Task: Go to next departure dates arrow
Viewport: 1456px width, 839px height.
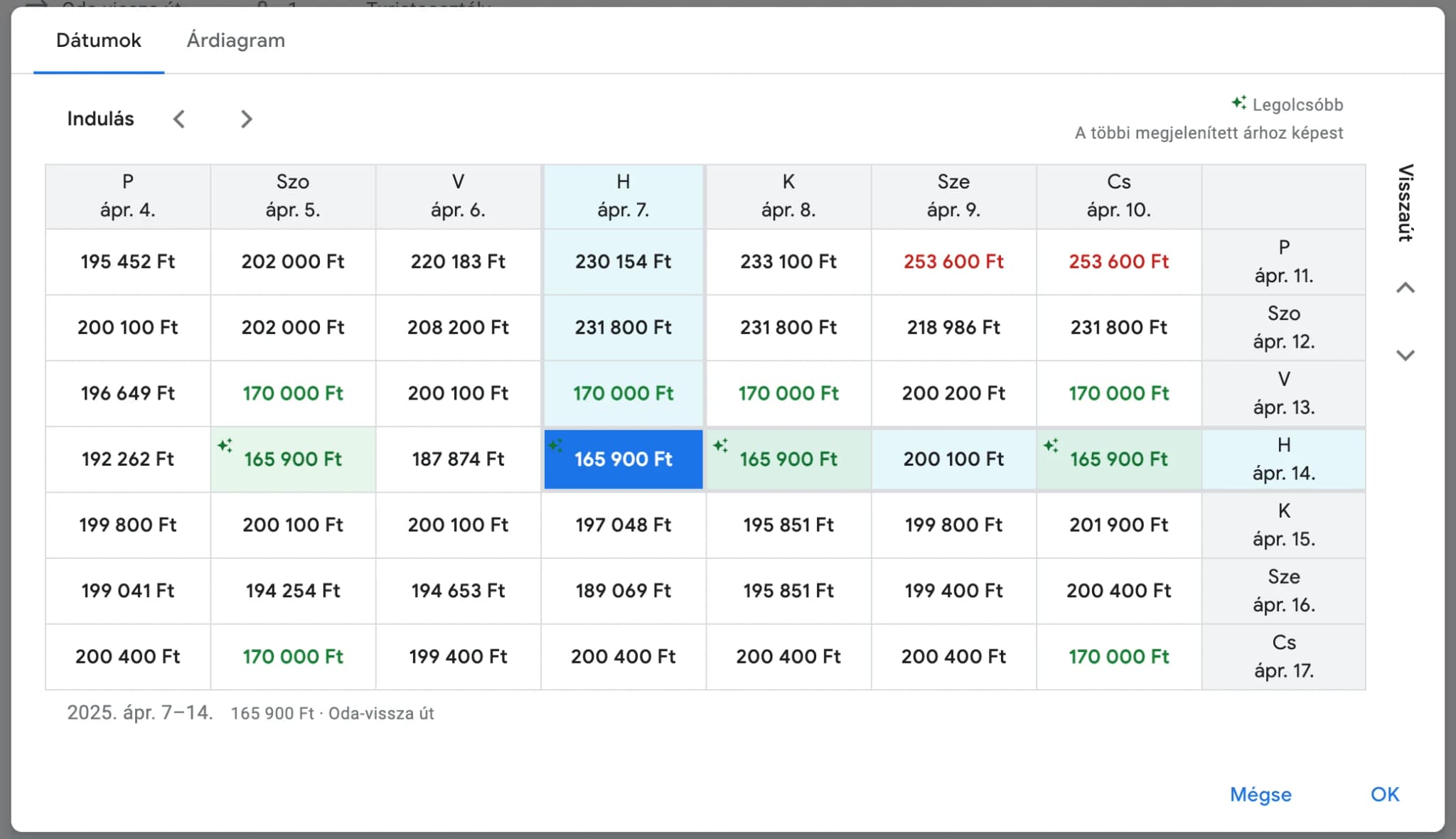Action: [x=246, y=119]
